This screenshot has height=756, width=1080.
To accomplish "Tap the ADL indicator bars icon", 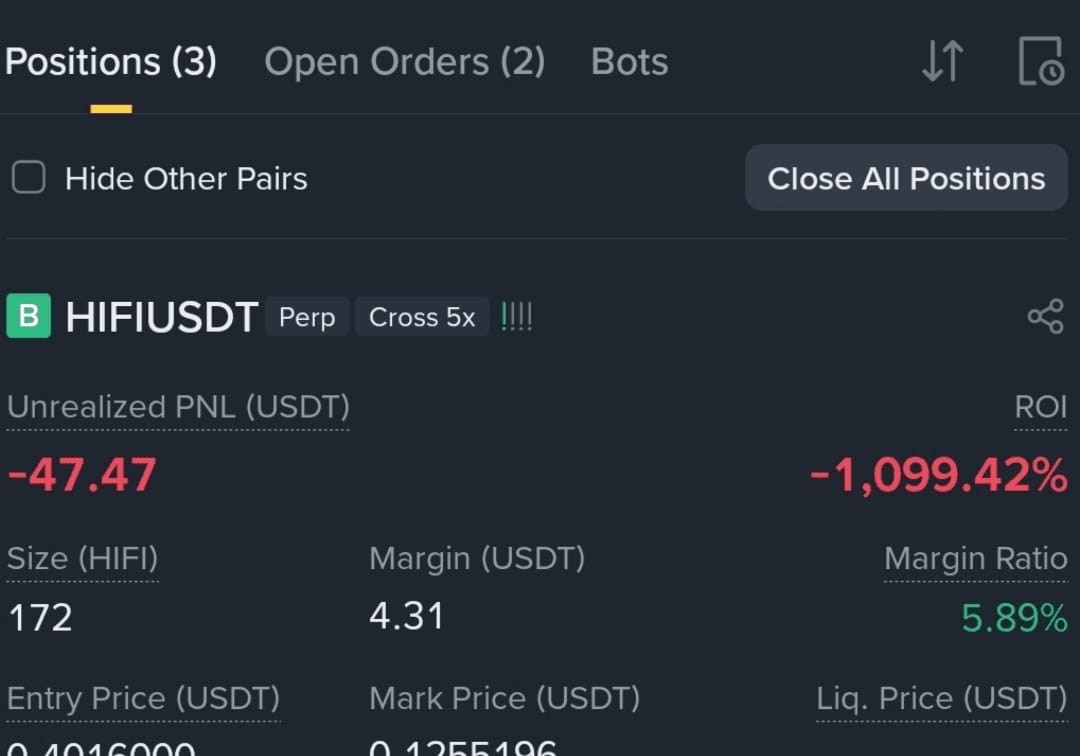I will click(x=516, y=317).
